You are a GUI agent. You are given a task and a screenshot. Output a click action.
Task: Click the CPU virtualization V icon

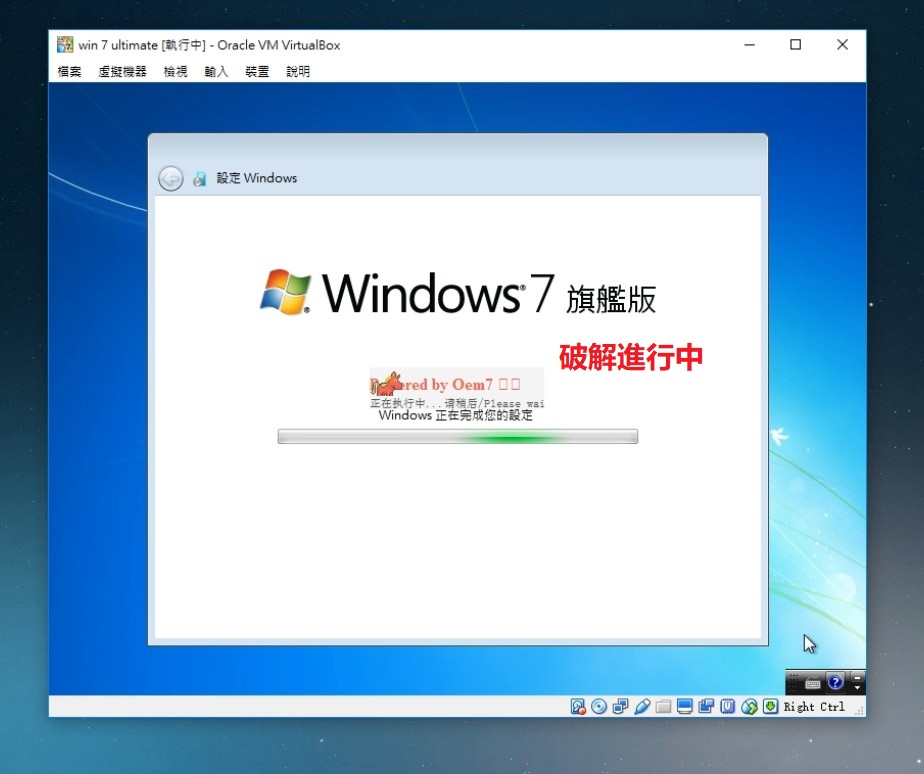click(x=728, y=706)
